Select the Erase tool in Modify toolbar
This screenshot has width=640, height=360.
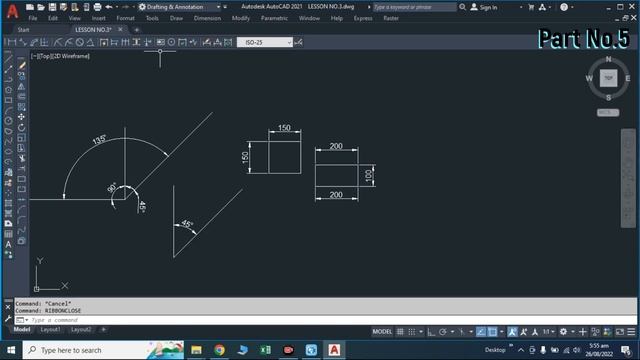point(22,65)
